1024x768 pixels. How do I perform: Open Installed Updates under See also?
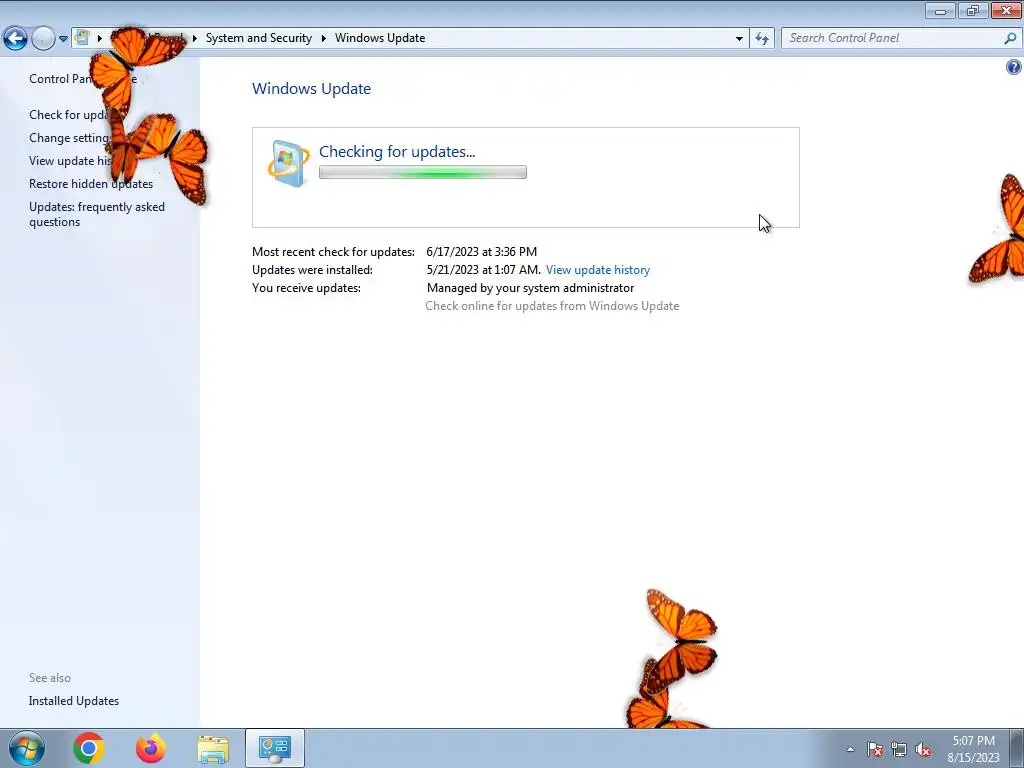pyautogui.click(x=74, y=701)
